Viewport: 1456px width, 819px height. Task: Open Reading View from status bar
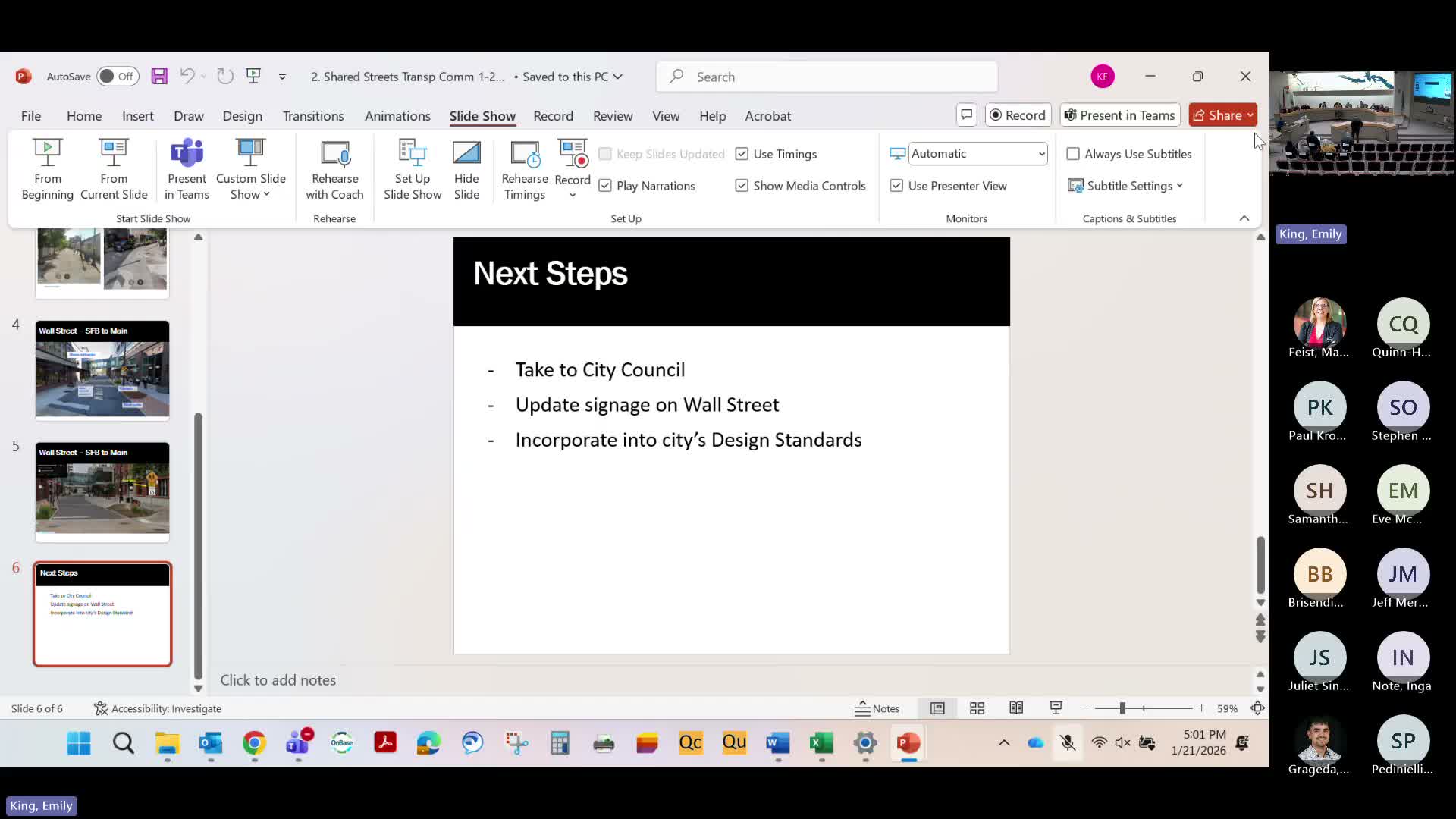tap(1016, 708)
